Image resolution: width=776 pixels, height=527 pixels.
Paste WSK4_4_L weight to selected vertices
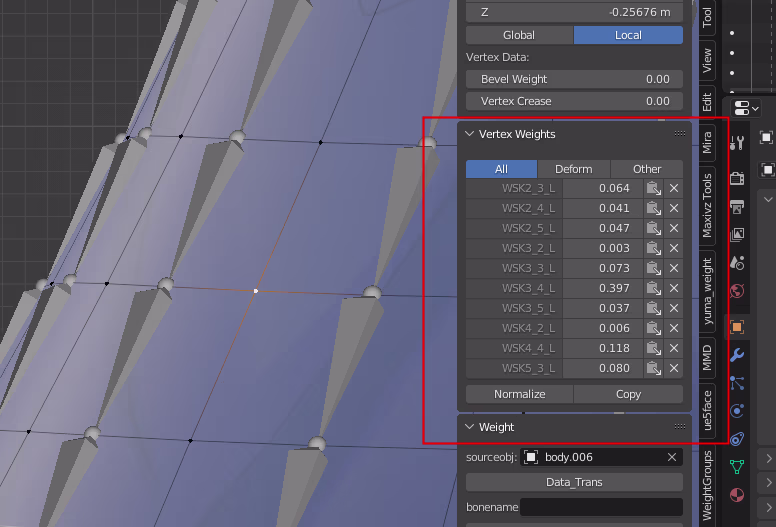tap(653, 348)
